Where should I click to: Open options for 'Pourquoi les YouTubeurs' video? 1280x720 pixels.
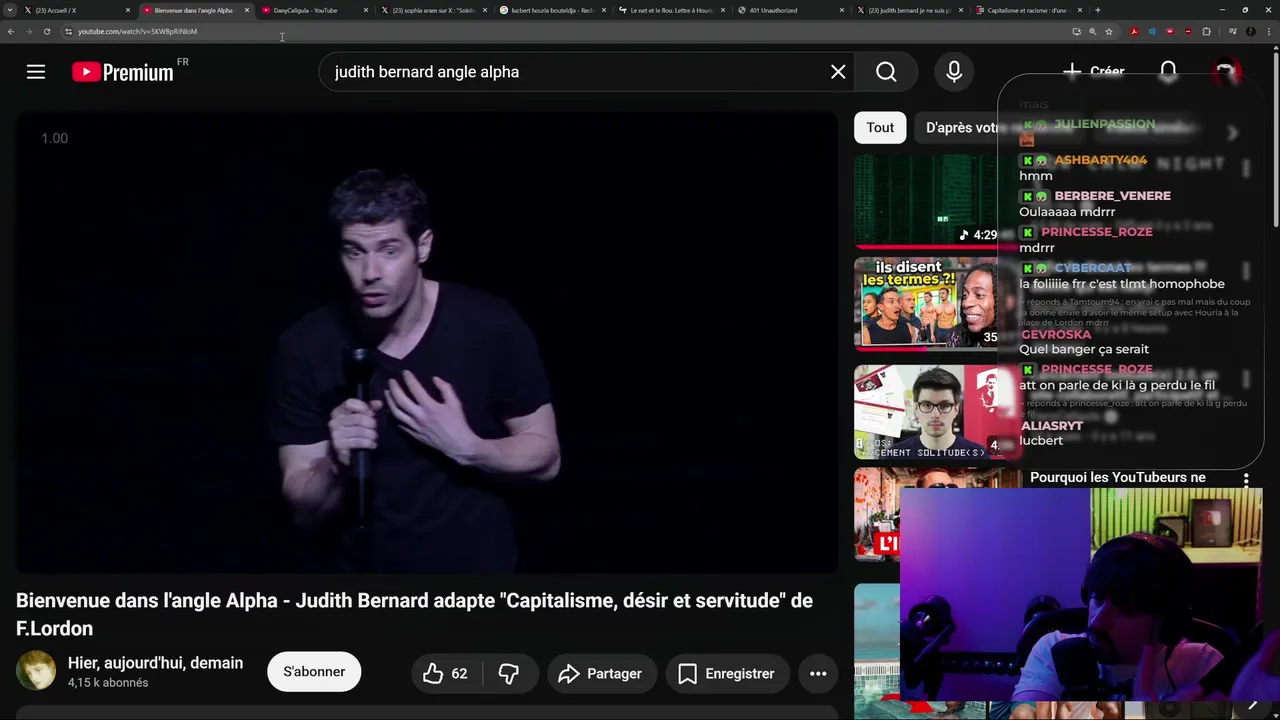(x=1246, y=480)
